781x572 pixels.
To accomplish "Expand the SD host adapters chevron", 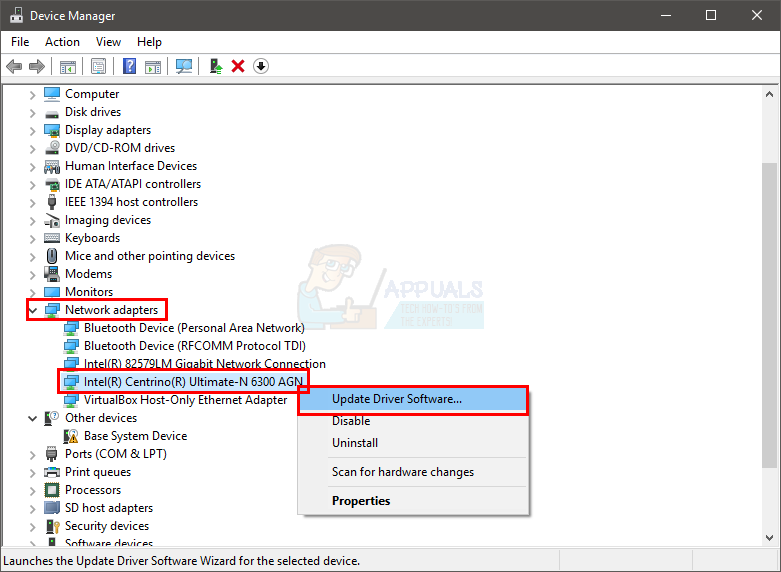I will (x=33, y=509).
